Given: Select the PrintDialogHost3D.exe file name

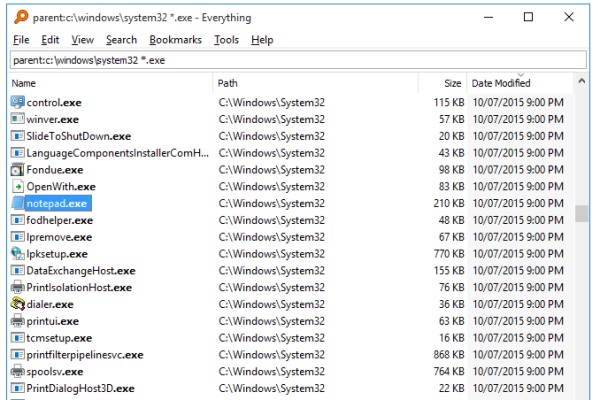Looking at the screenshot, I should 80,389.
